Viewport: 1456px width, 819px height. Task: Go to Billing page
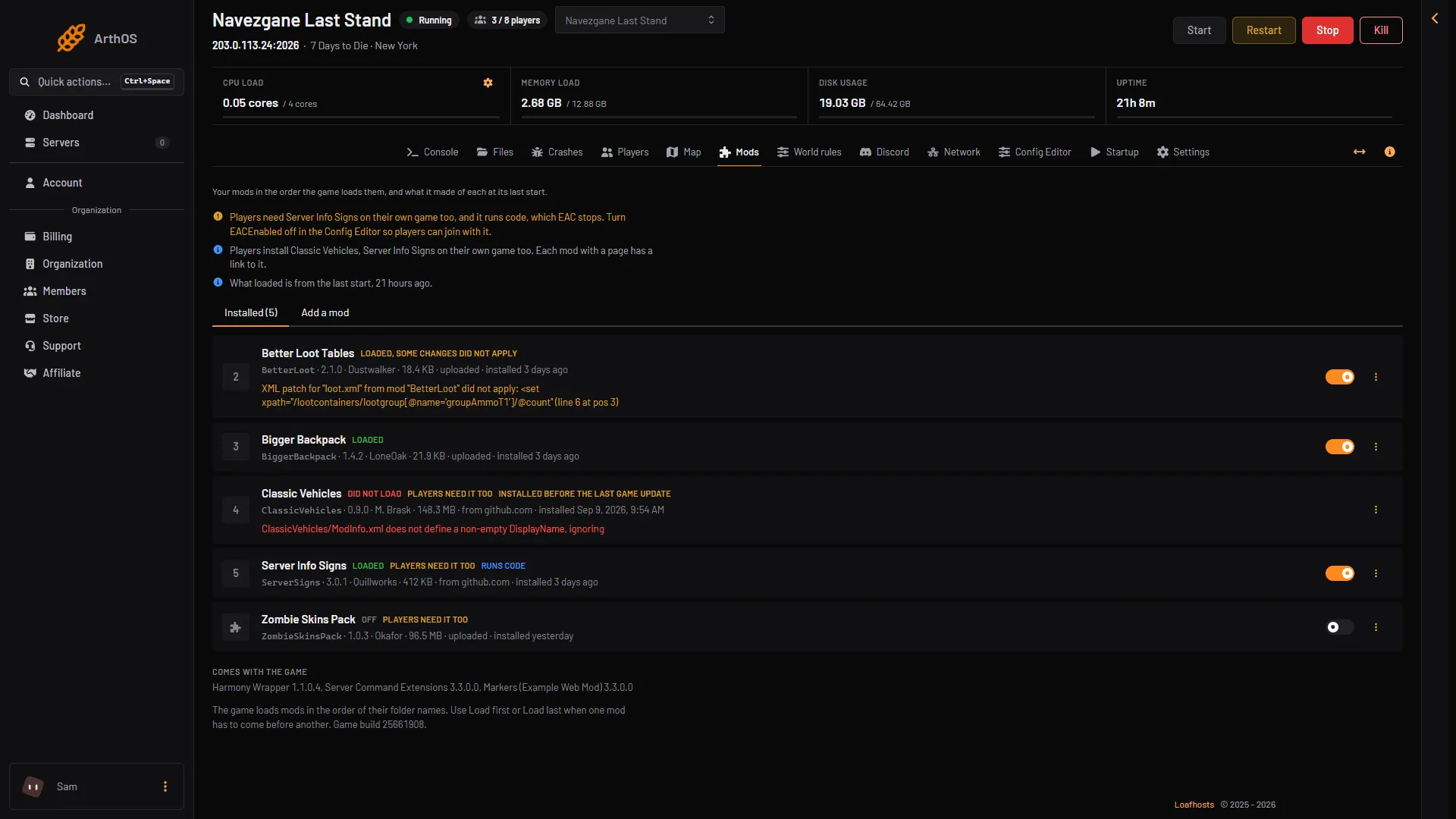96,237
